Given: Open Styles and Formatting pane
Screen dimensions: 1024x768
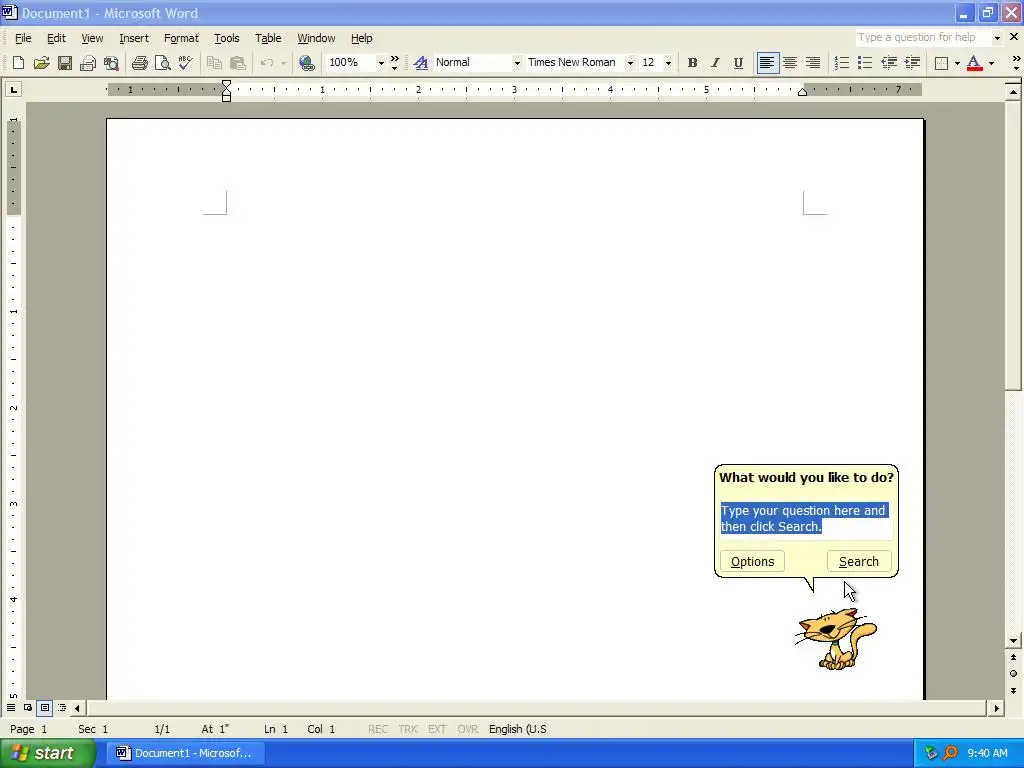Looking at the screenshot, I should click(x=421, y=63).
